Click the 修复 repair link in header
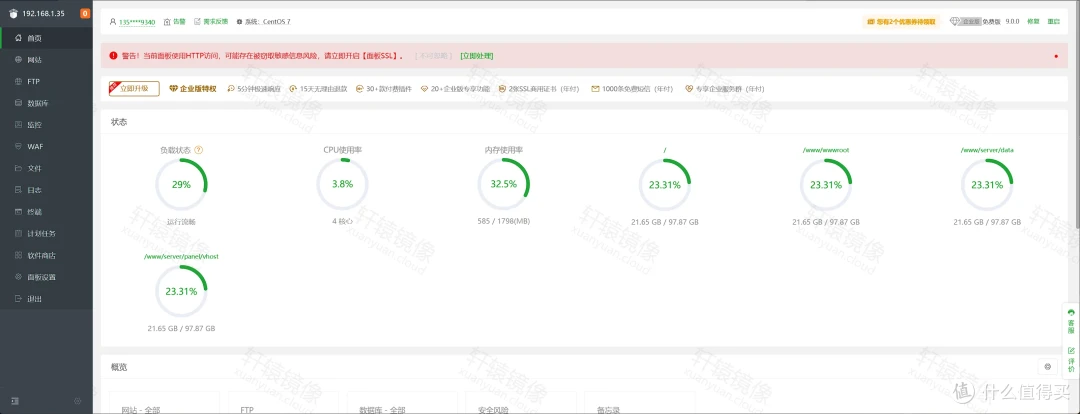Screen dimensions: 1080x414 pos(1032,21)
